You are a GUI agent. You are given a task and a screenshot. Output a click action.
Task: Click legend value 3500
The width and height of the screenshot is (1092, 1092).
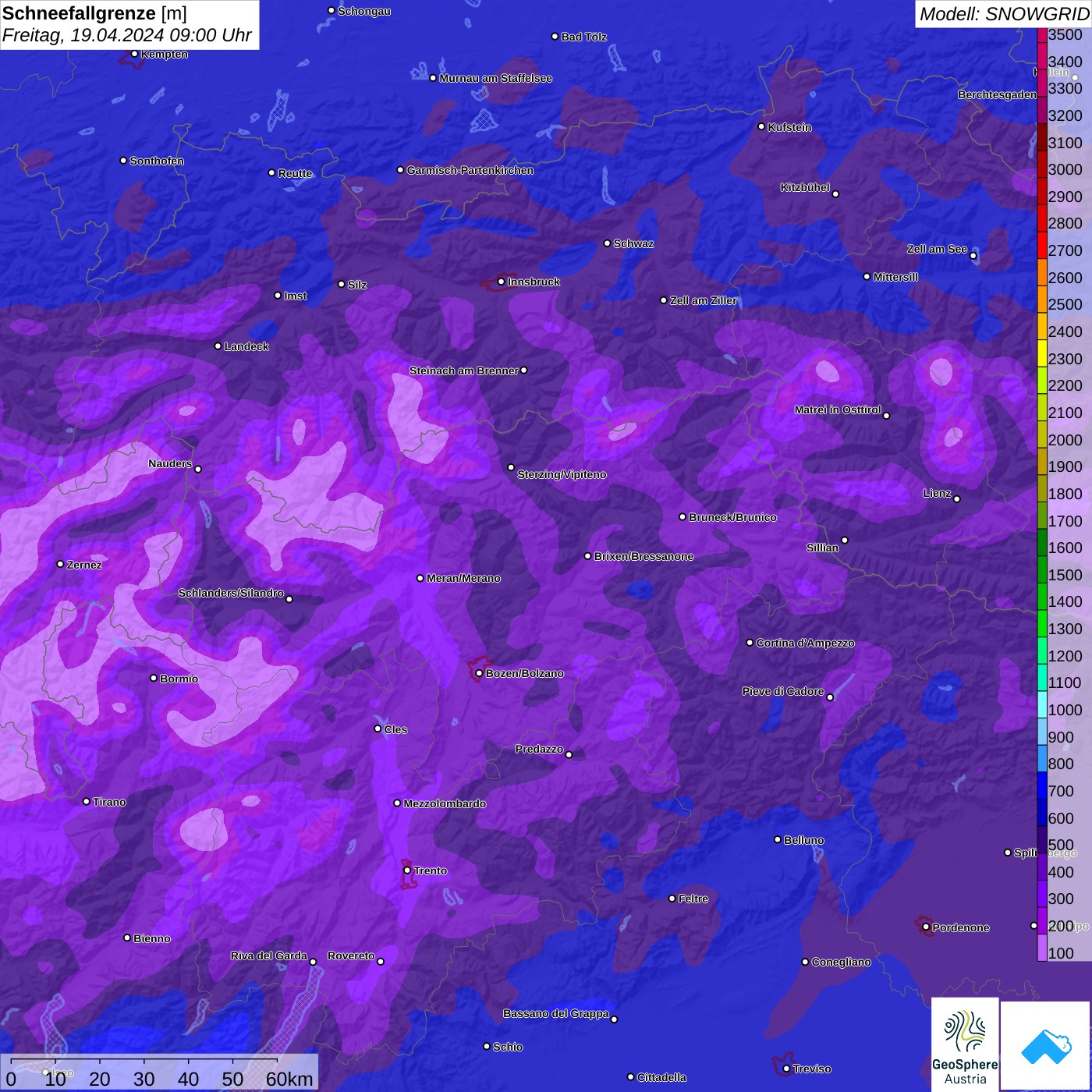click(x=1065, y=34)
